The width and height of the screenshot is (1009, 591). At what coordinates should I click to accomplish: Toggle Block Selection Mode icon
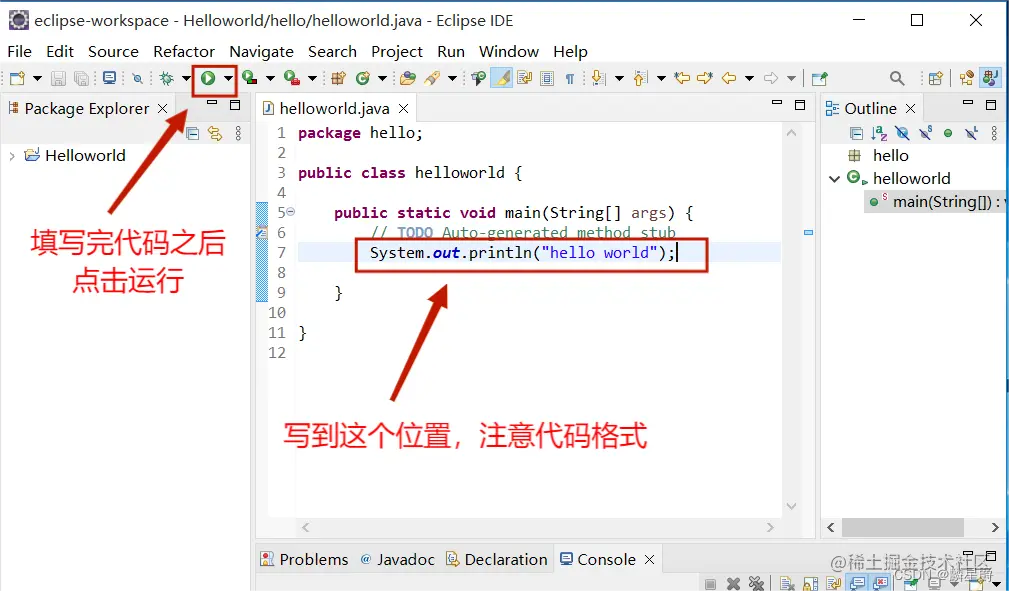coord(547,79)
